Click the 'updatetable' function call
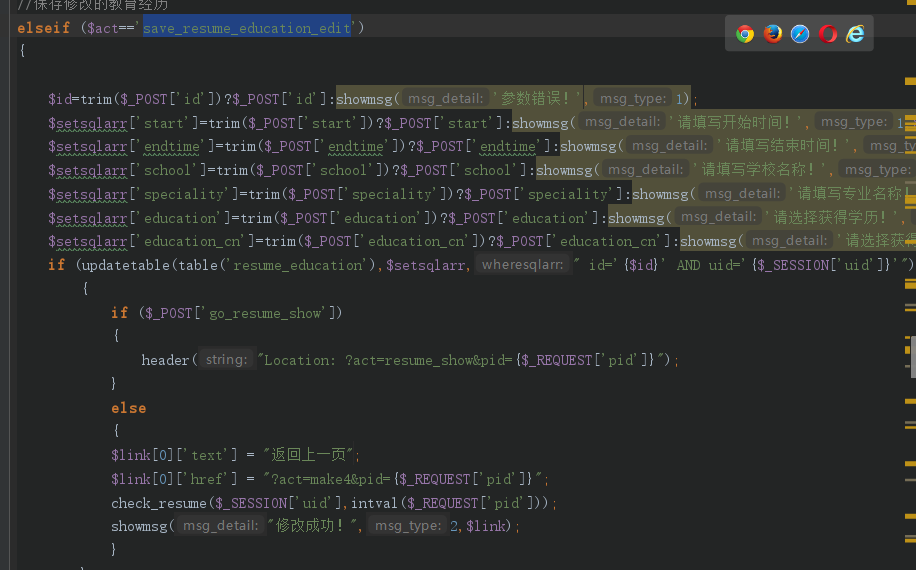 point(126,265)
